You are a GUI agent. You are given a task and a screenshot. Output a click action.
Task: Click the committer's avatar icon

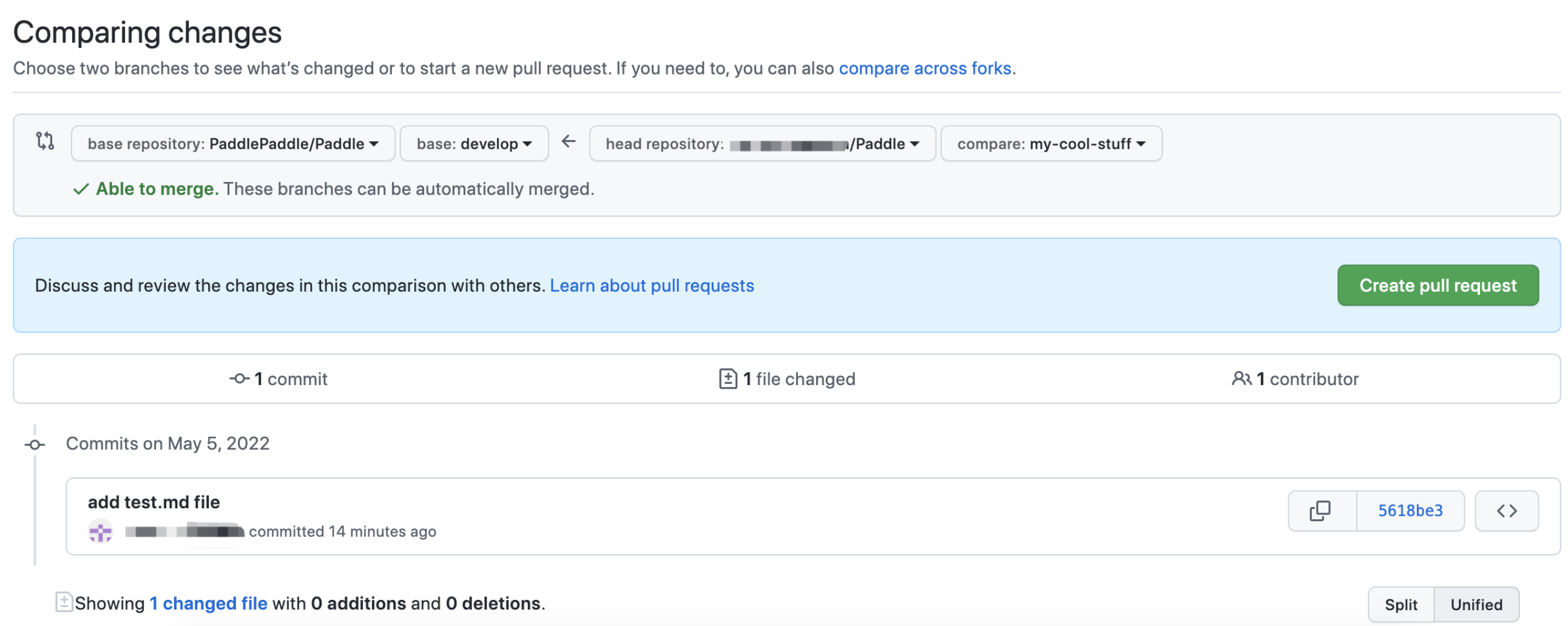pos(101,531)
